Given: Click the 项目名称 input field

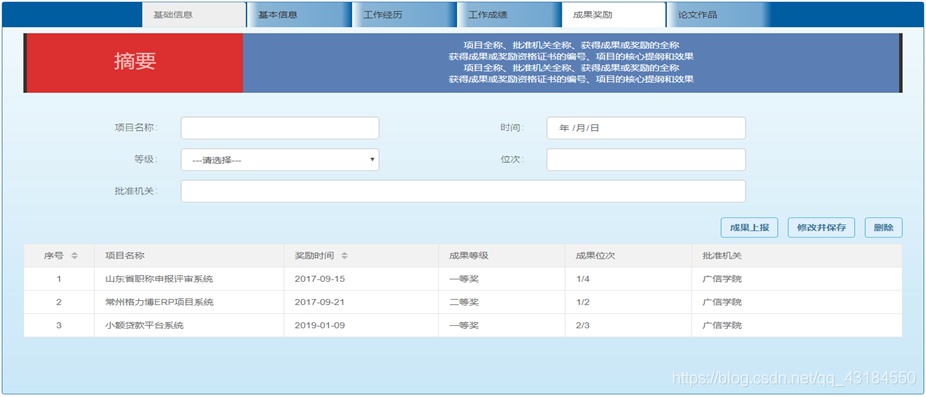Looking at the screenshot, I should [x=280, y=128].
